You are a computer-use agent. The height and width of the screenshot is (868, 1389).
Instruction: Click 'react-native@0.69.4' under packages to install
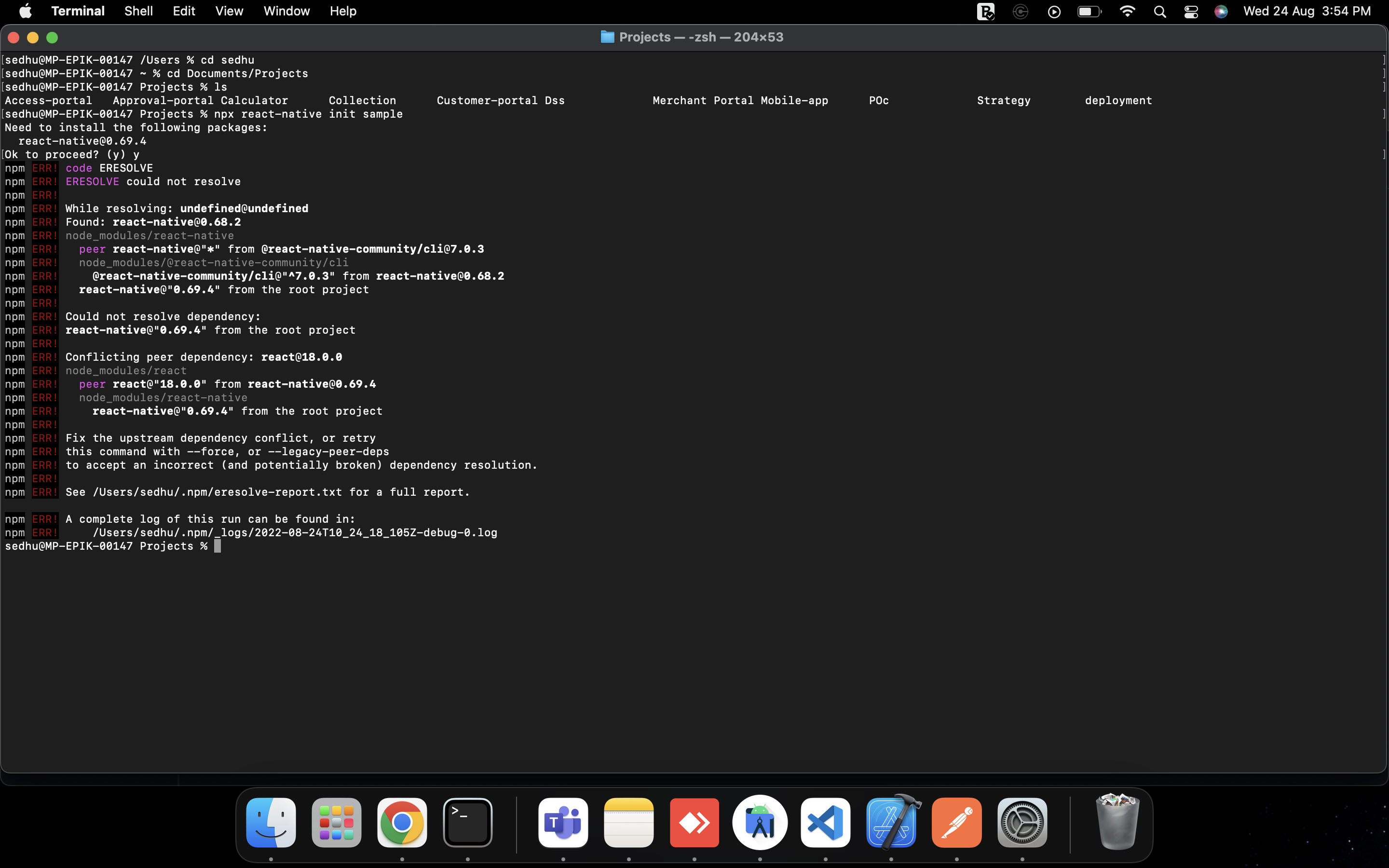click(x=82, y=141)
